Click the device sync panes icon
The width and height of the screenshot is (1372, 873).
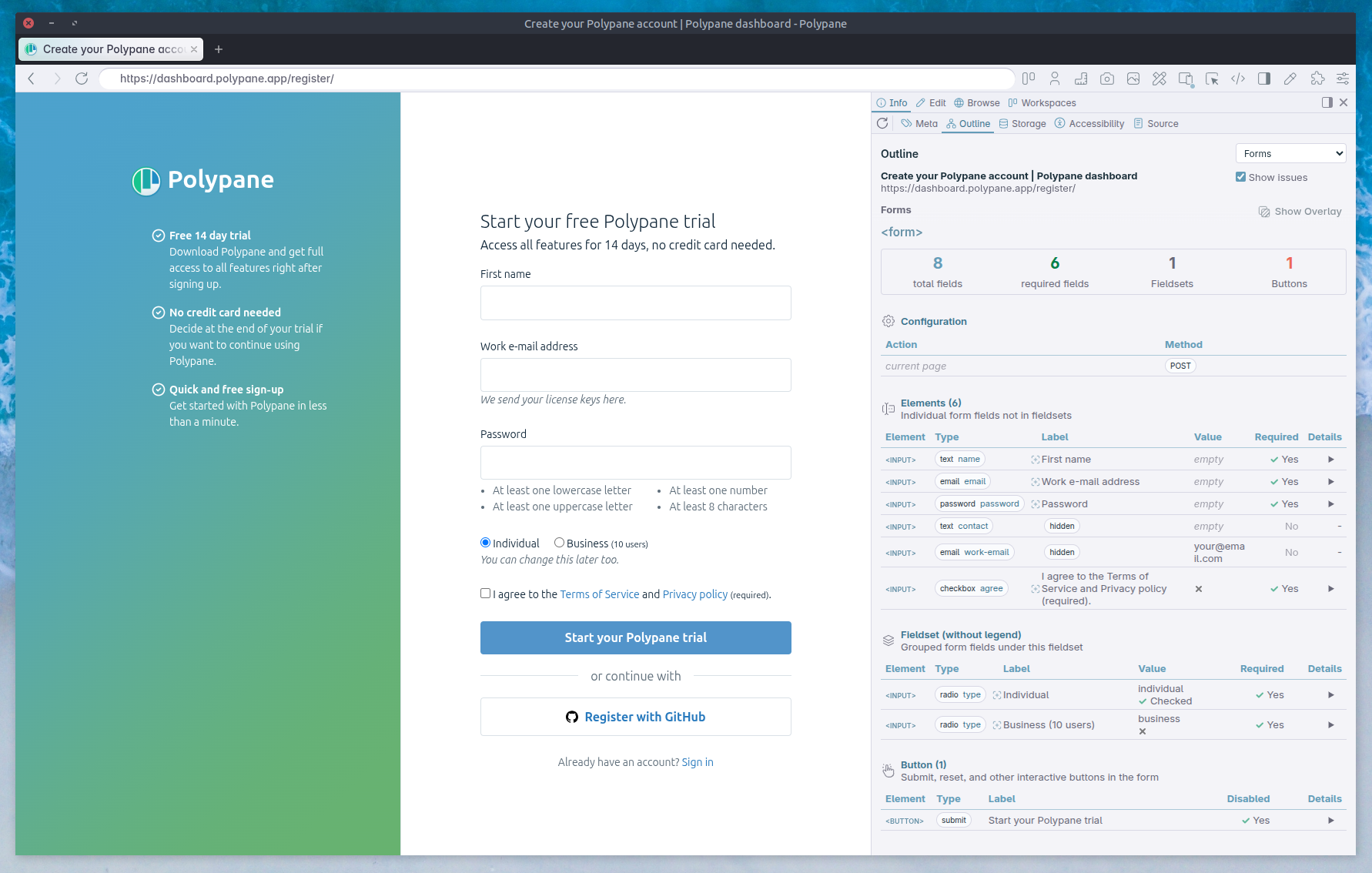pyautogui.click(x=1186, y=79)
